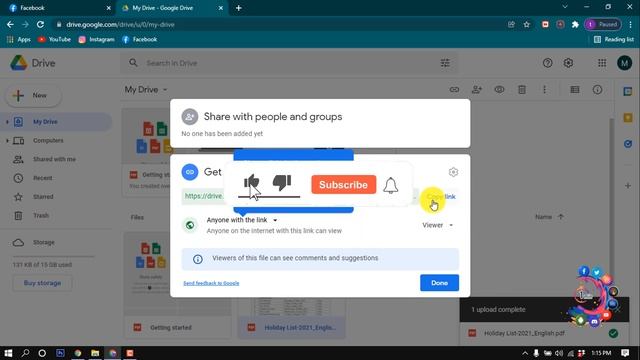
Task: Open Starred in the sidebar
Action: [43, 197]
